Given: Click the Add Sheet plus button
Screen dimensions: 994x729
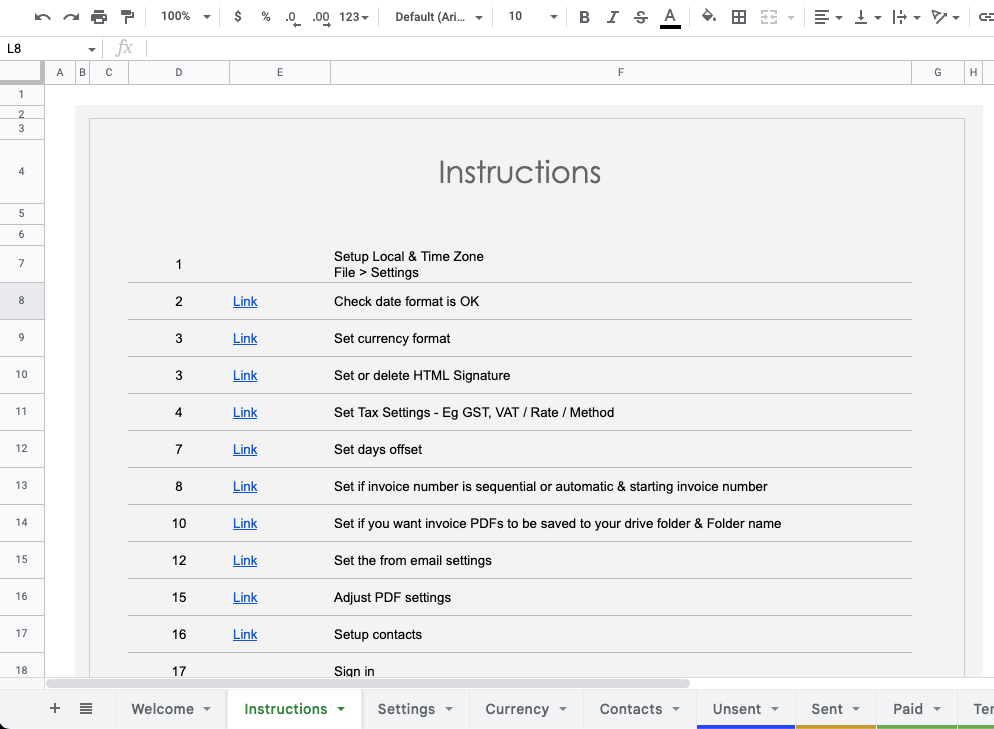Looking at the screenshot, I should pos(55,709).
